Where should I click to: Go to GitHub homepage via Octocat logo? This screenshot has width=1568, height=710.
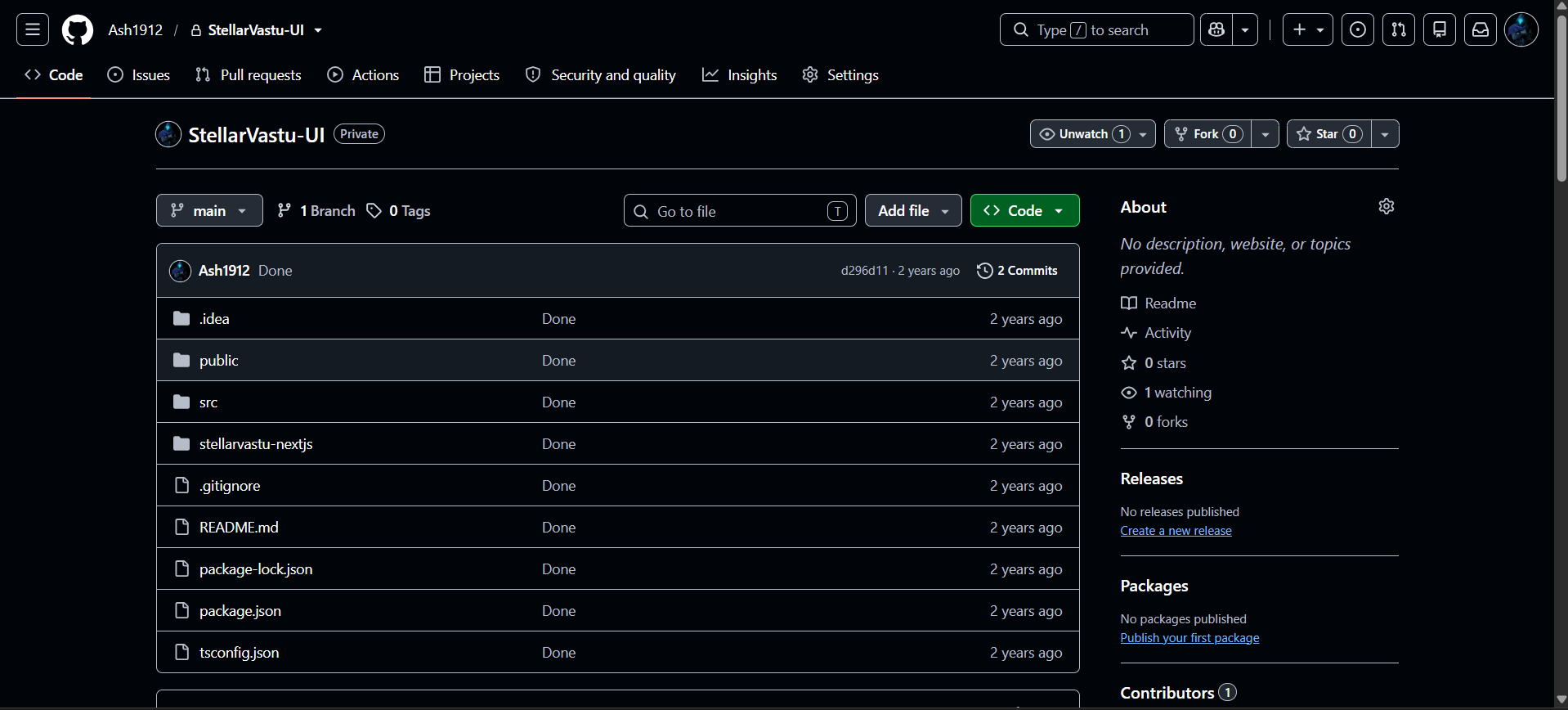pos(78,30)
